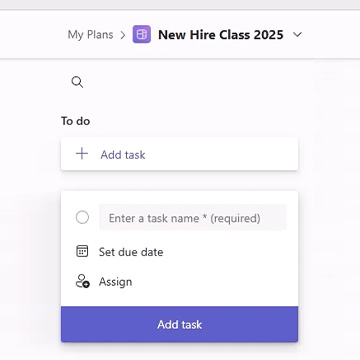Mark the new task complete via circle
Viewport: 360px width, 360px height.
tap(82, 218)
